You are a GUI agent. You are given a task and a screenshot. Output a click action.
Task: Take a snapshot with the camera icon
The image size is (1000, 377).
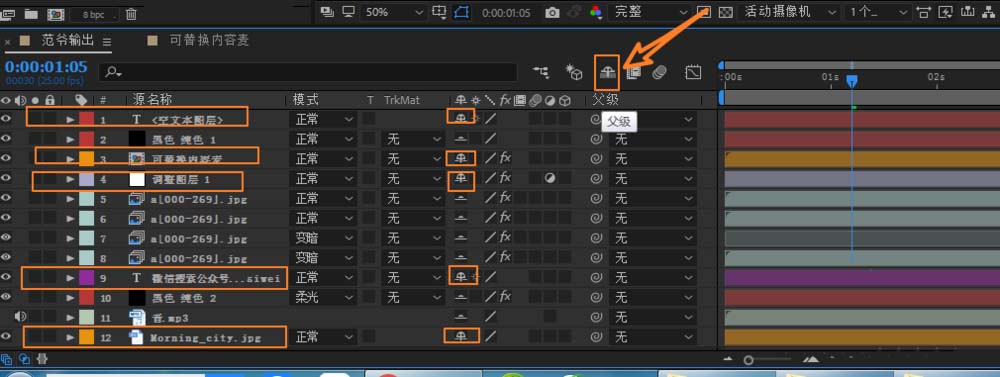pyautogui.click(x=552, y=12)
